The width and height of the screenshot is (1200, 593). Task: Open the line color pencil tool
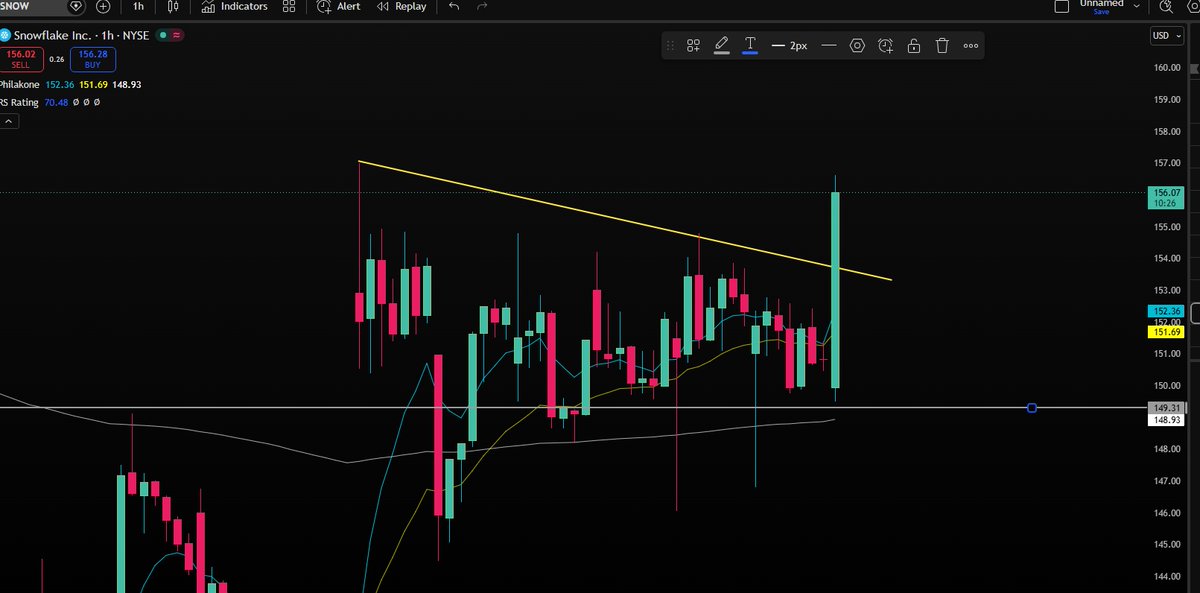(721, 45)
